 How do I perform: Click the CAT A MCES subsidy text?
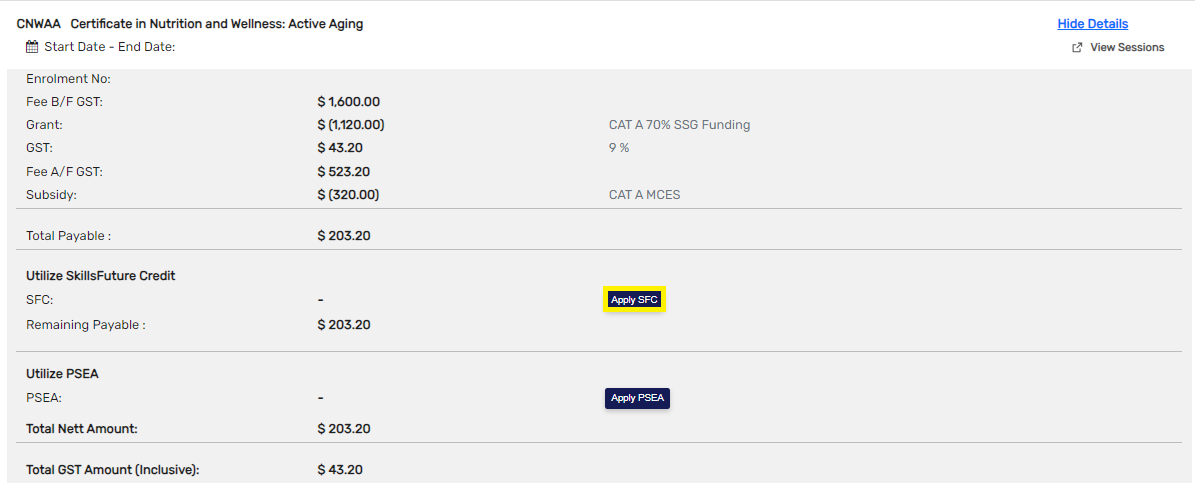[x=644, y=195]
